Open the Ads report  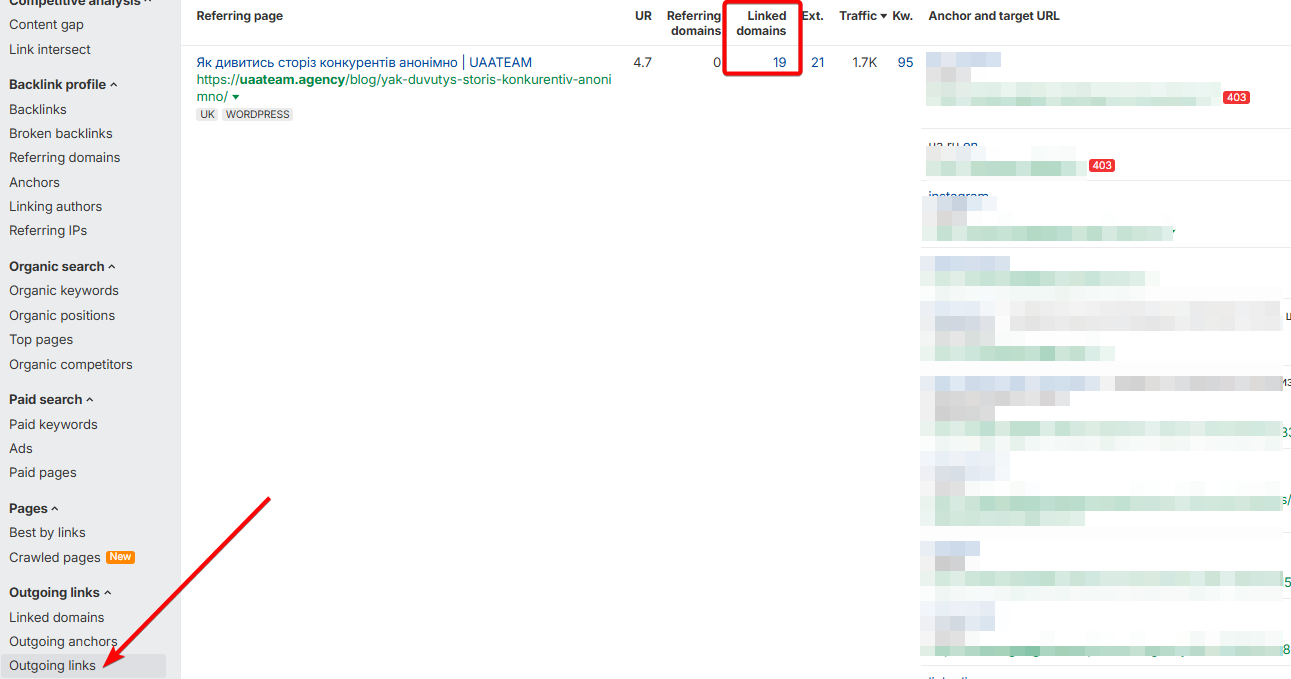pos(21,449)
